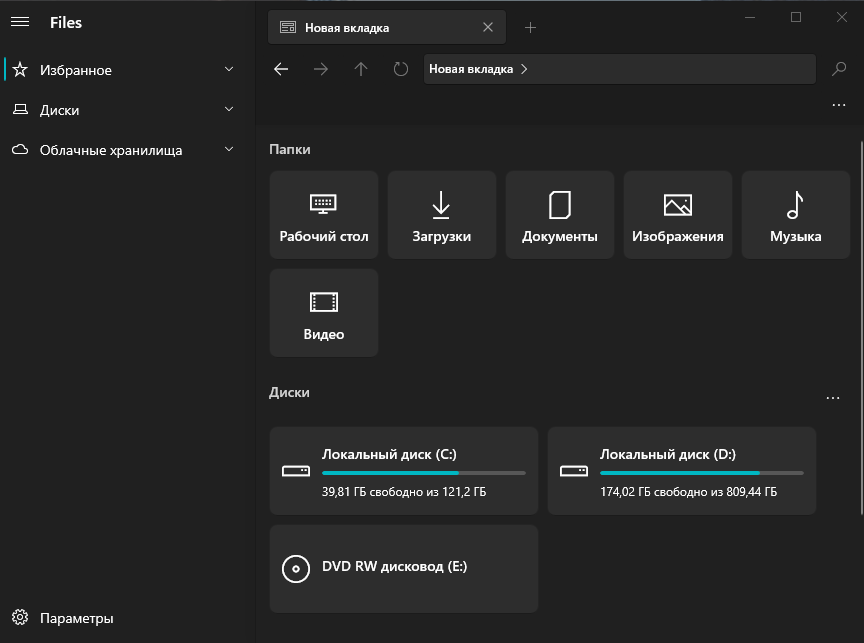864x643 pixels.
Task: Click the drive icon of Локальный диск (C:)
Action: (296, 471)
